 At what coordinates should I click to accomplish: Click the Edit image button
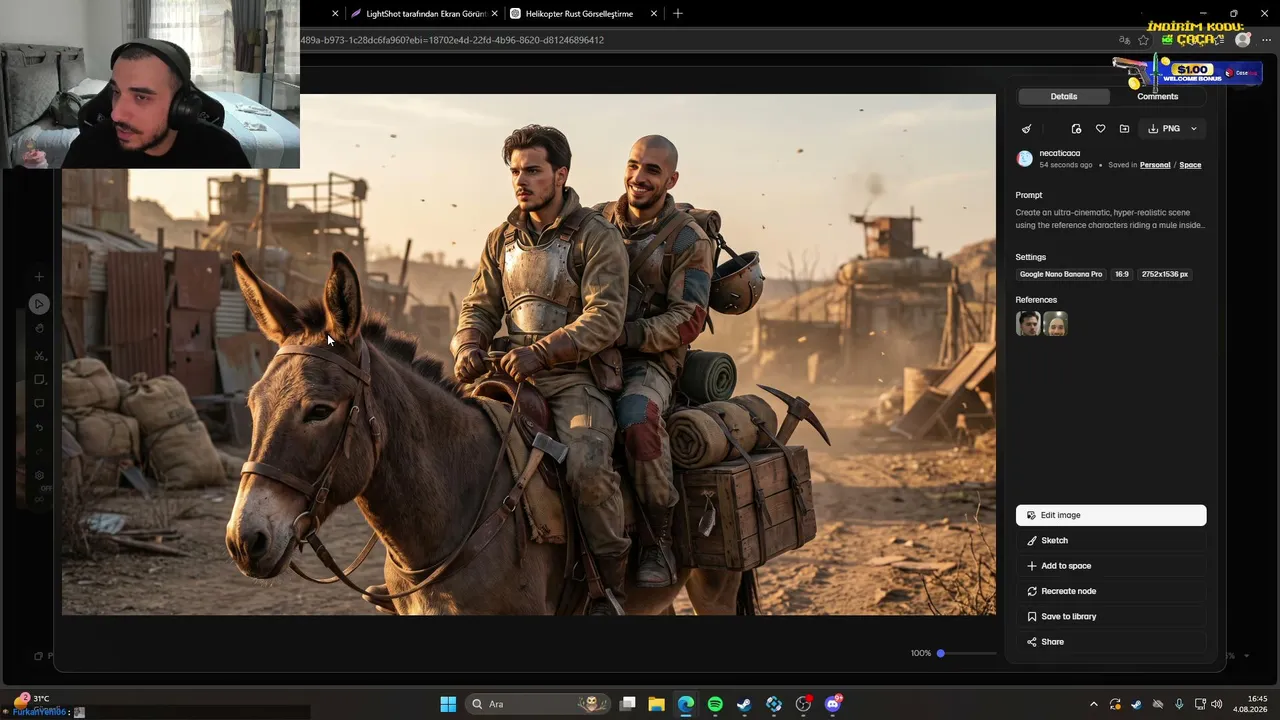click(1111, 515)
